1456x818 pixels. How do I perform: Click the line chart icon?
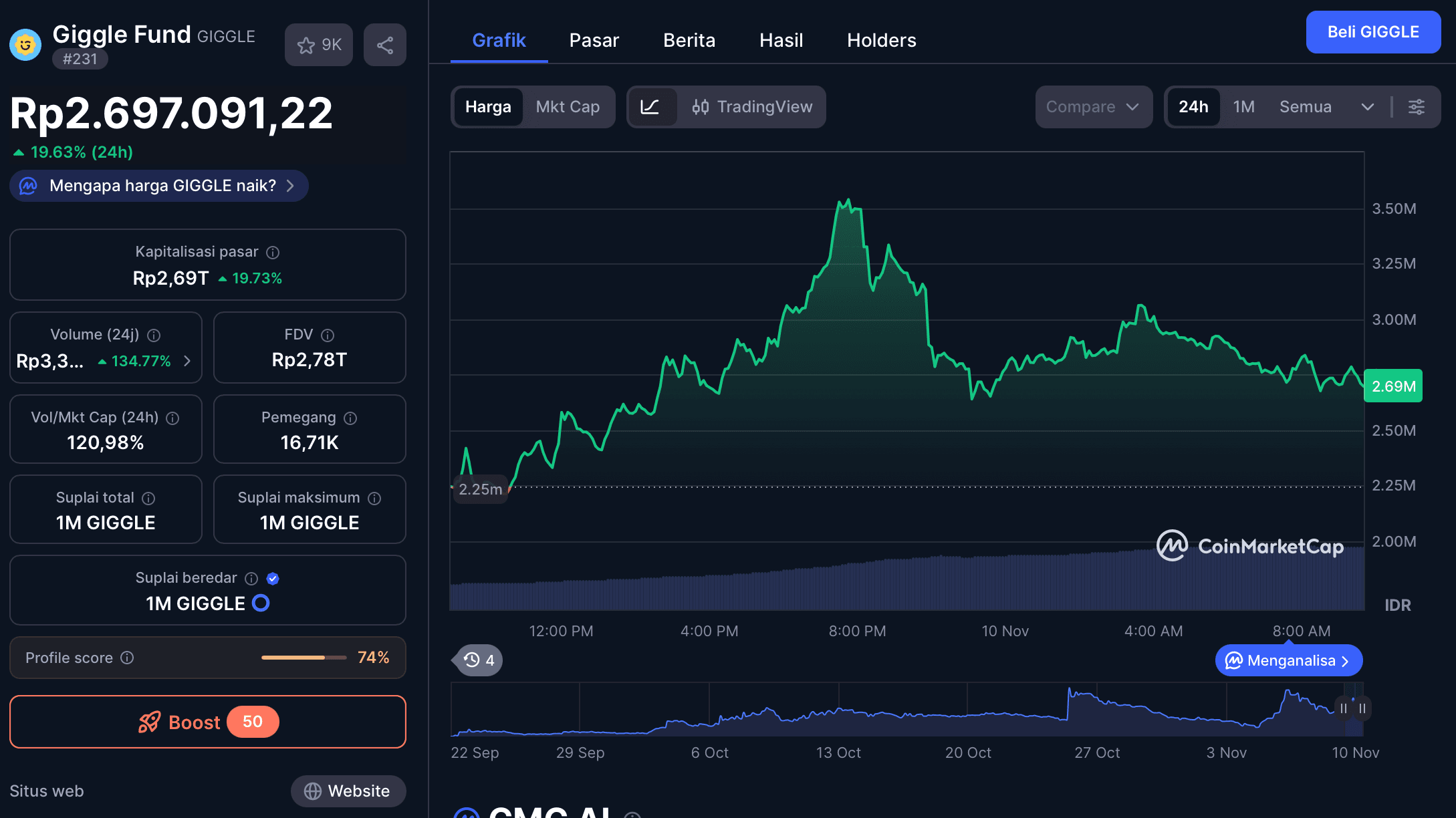click(650, 107)
